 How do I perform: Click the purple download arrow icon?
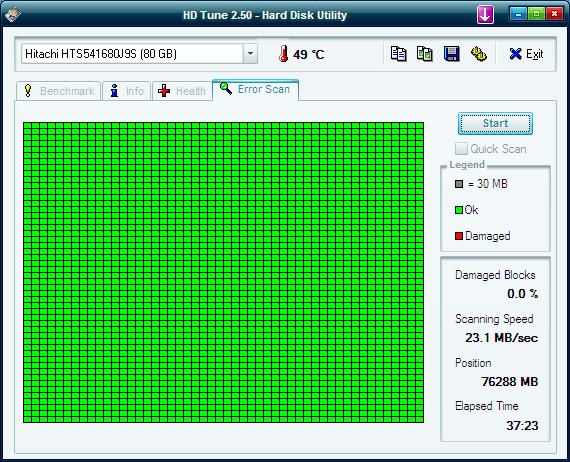485,15
